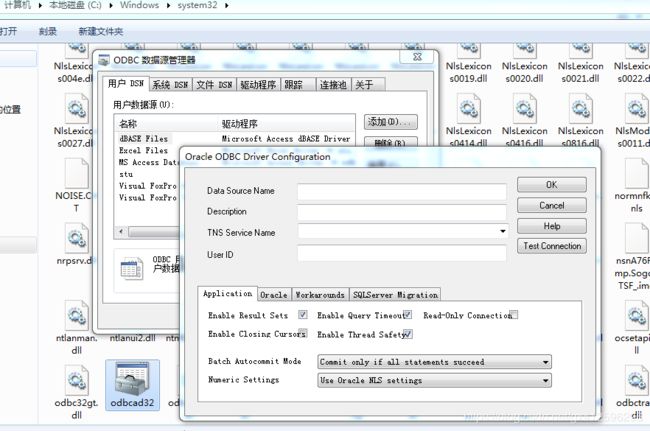Viewport: 650px width, 431px height.
Task: Select the odbc32gt.dll file icon
Action: 76,379
